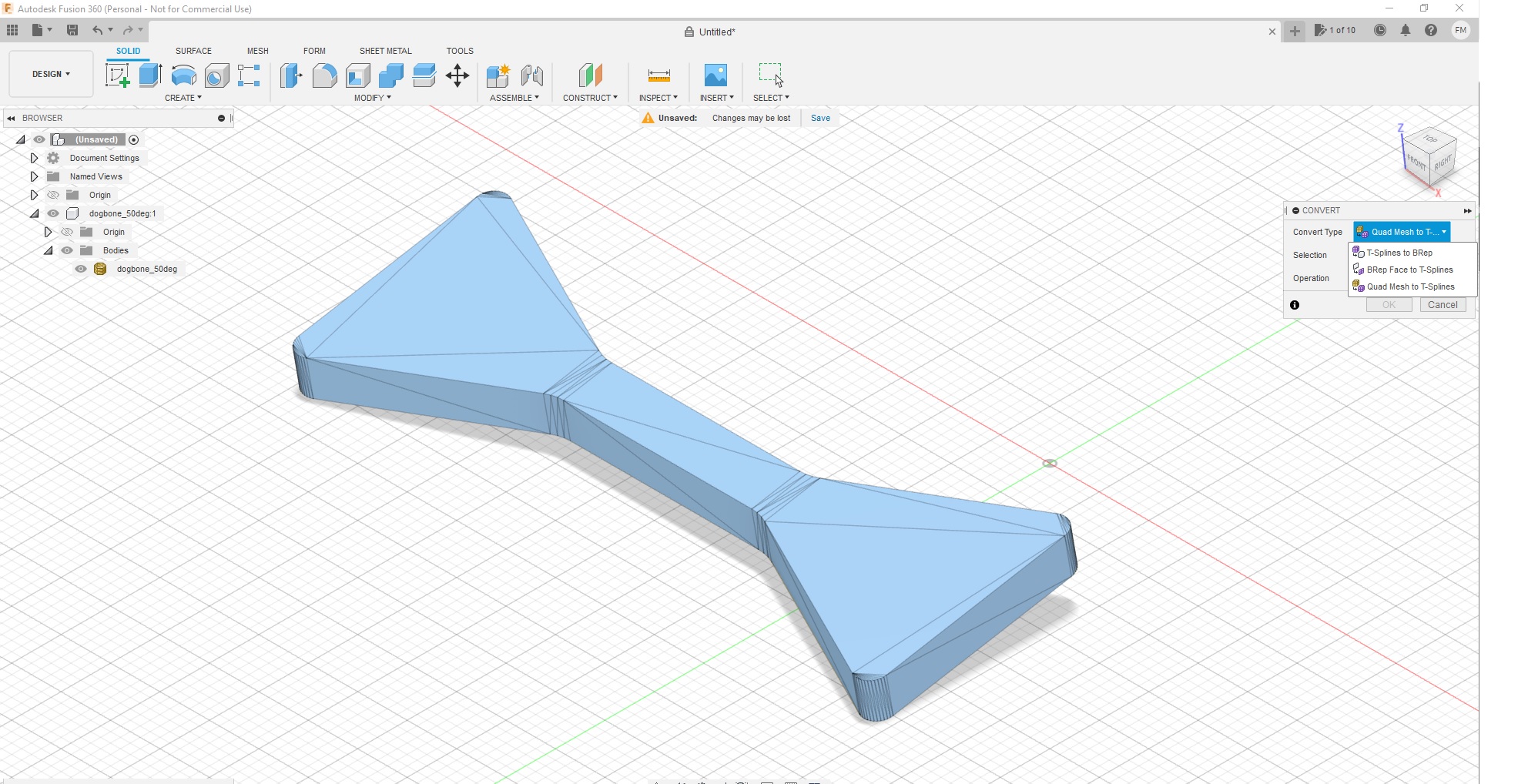Open the Measure tool

[658, 75]
